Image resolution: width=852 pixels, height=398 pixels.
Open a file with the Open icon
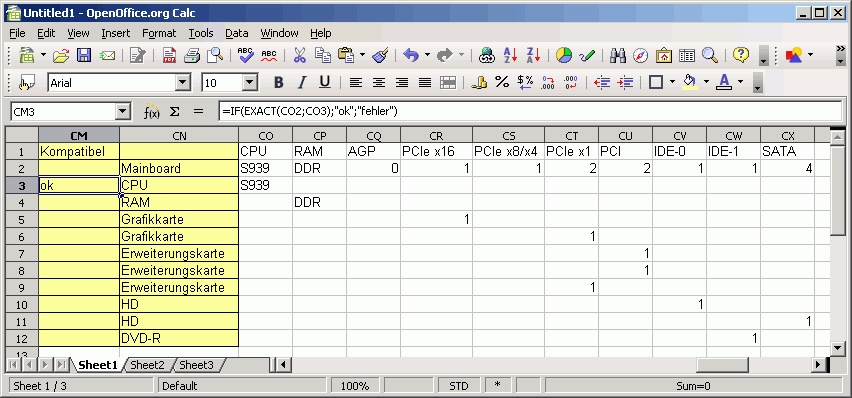click(61, 55)
